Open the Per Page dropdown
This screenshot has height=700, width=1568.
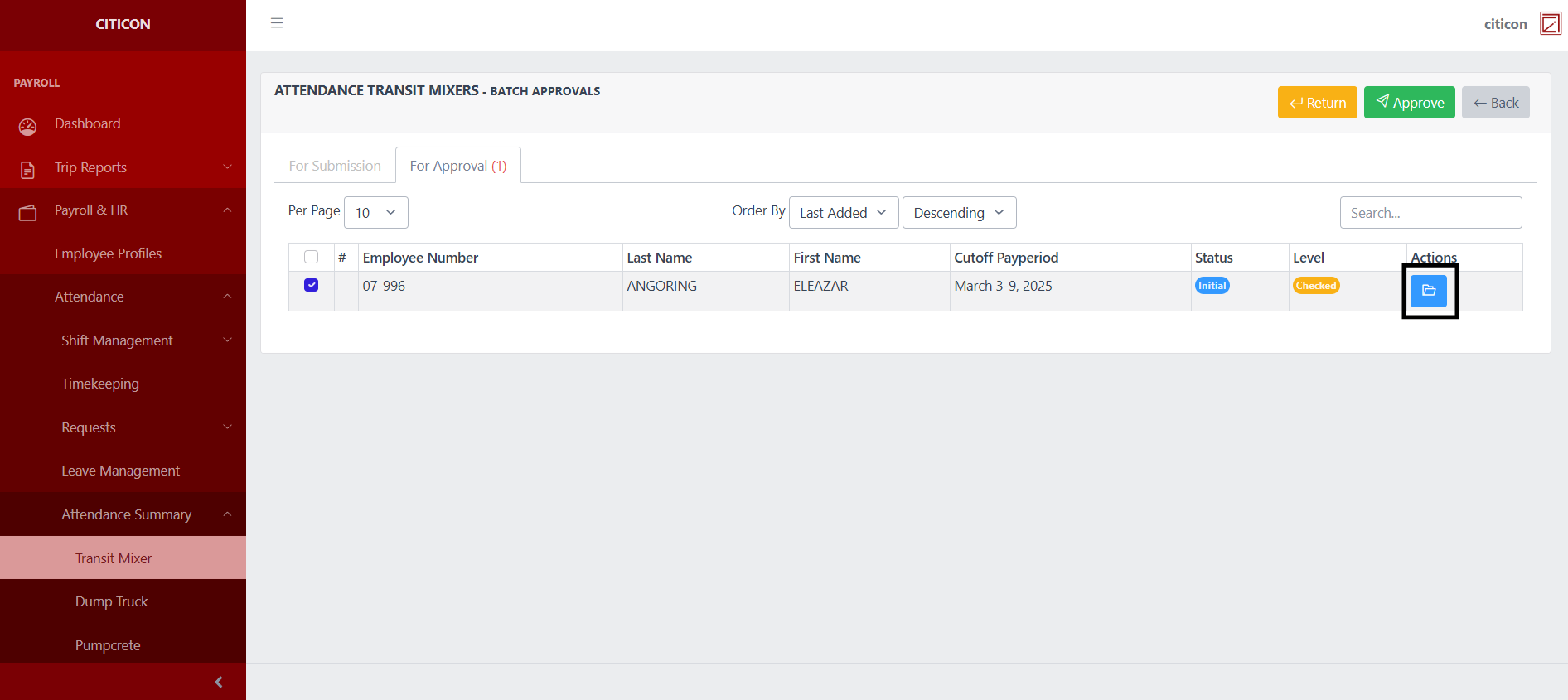375,213
